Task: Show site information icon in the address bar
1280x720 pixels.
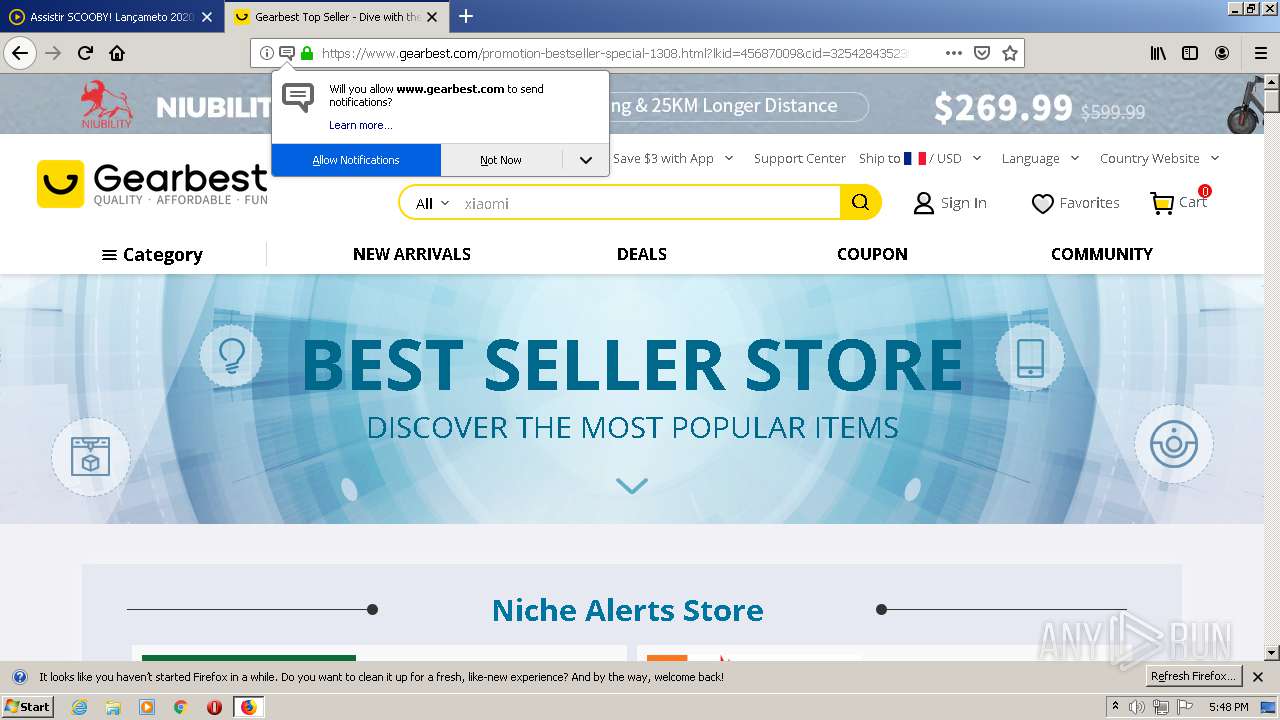Action: coord(267,53)
